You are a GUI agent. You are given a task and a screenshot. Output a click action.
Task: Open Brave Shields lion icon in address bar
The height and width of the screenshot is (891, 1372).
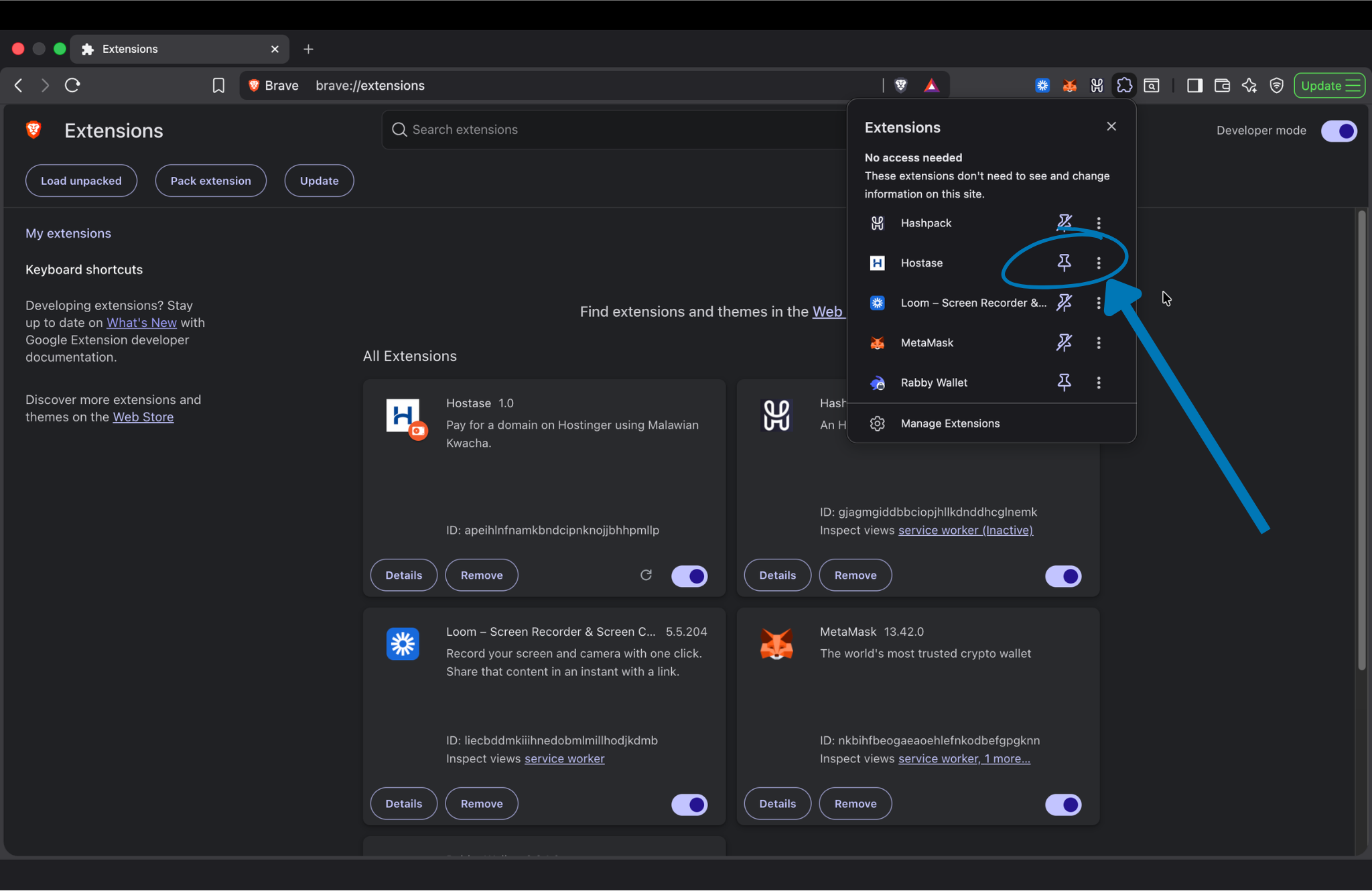click(901, 85)
